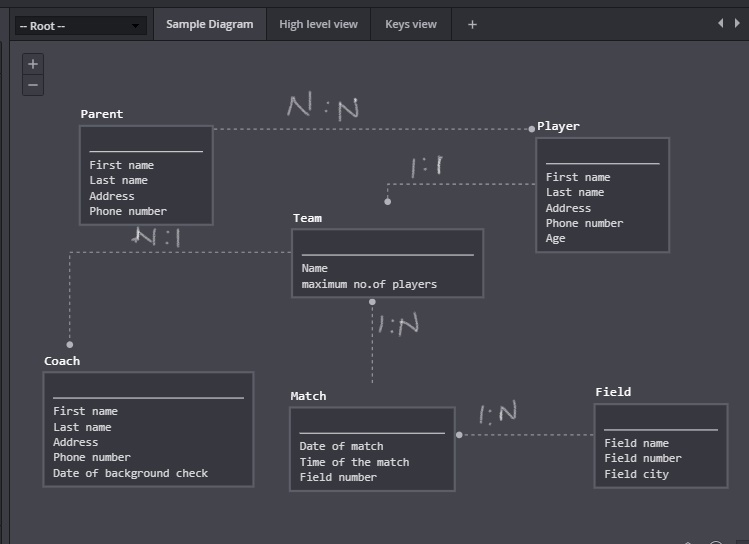The image size is (749, 544).
Task: Select relationship endpoint at Player entity
Action: pyautogui.click(x=532, y=129)
